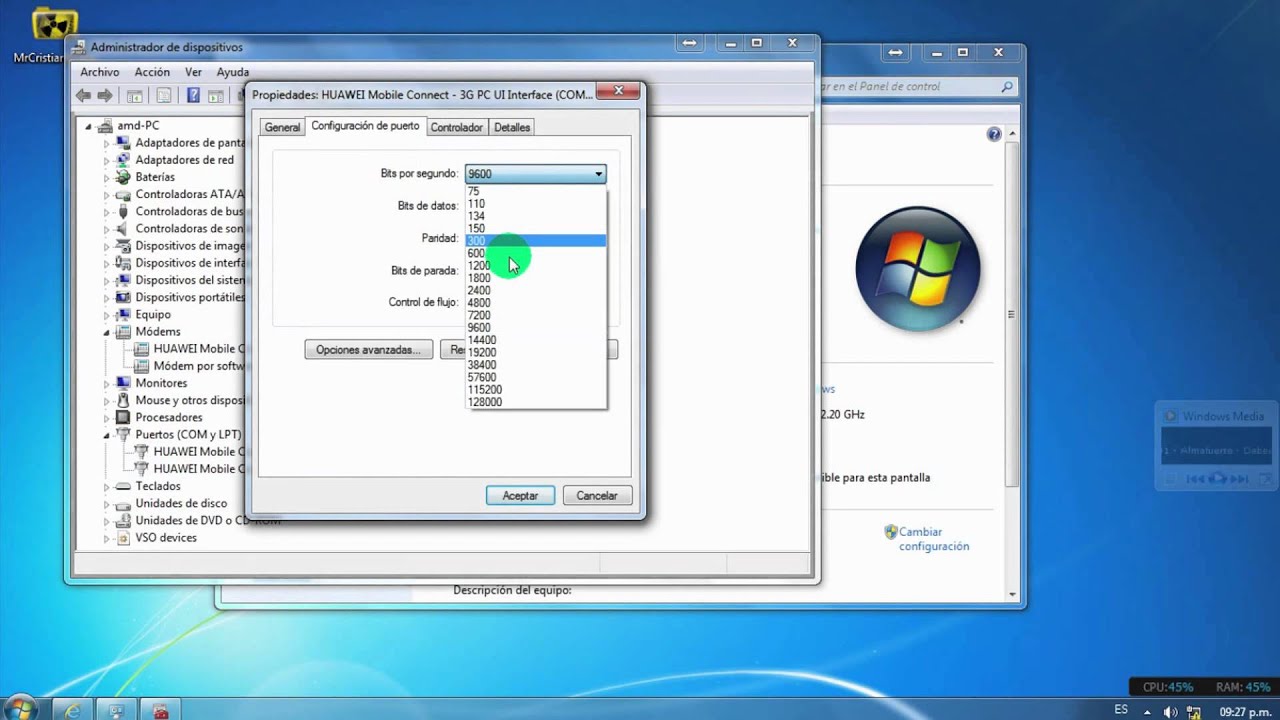Collapse the amd-PC root node
Viewport: 1280px width, 720px height.
[x=88, y=126]
